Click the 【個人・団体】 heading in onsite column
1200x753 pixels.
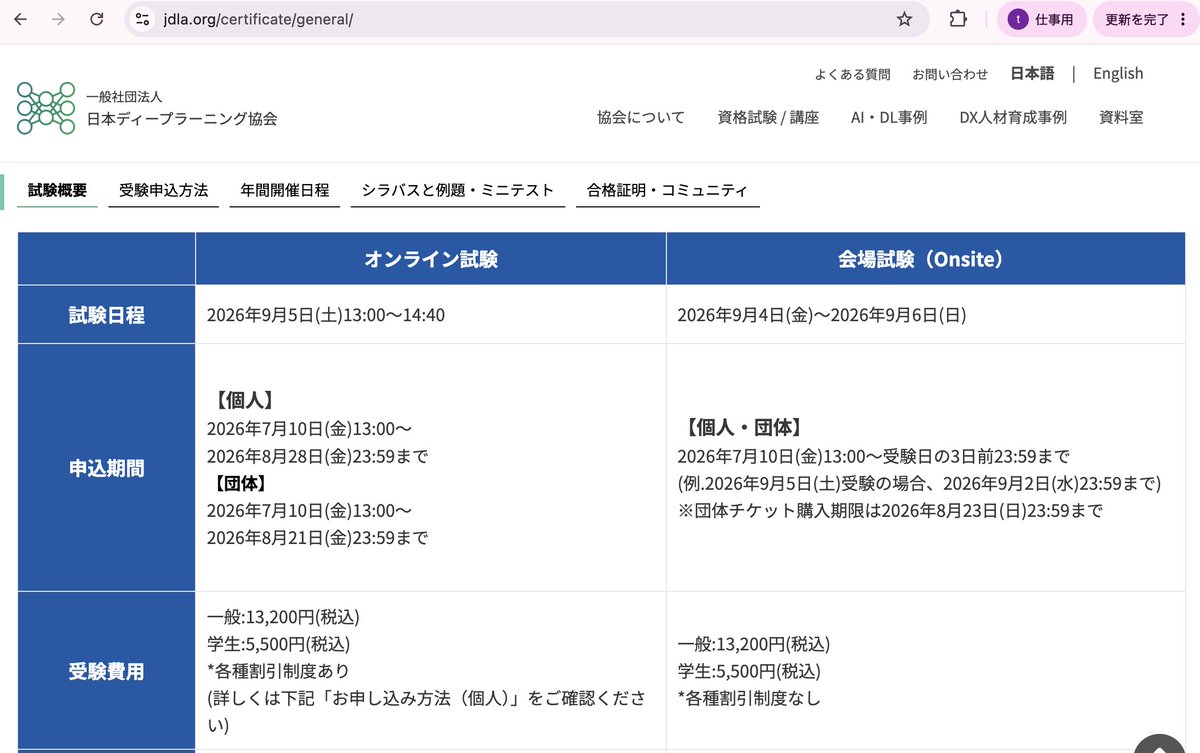[x=743, y=429]
